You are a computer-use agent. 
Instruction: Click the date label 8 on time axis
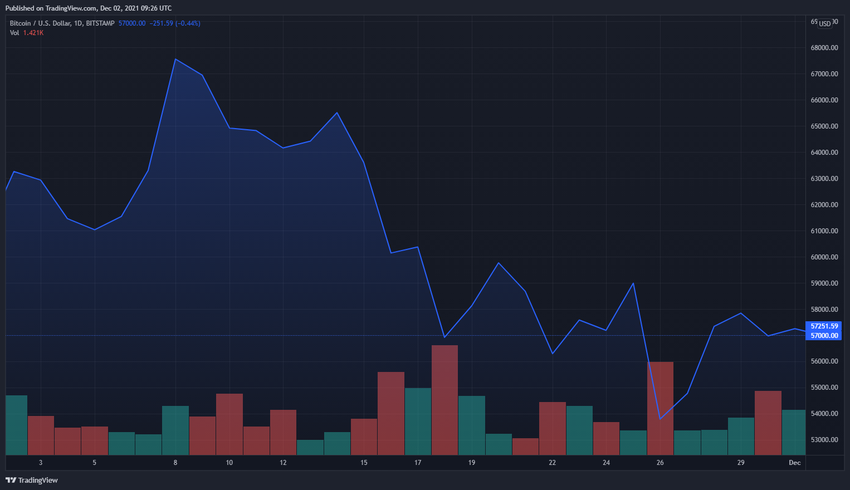[175, 462]
